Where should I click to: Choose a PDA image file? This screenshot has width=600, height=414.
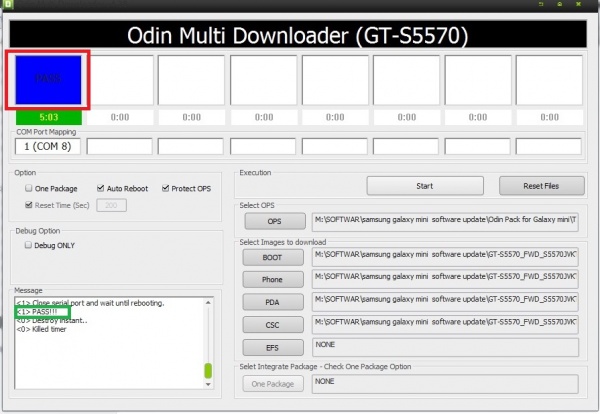273,302
